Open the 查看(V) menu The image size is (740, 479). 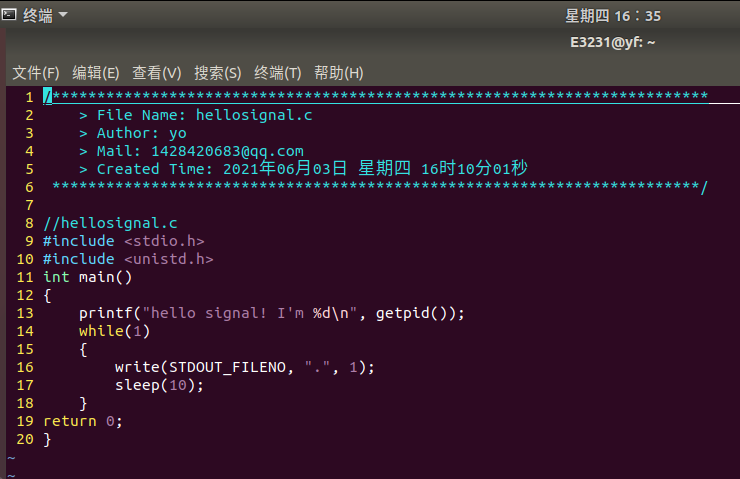coord(157,73)
